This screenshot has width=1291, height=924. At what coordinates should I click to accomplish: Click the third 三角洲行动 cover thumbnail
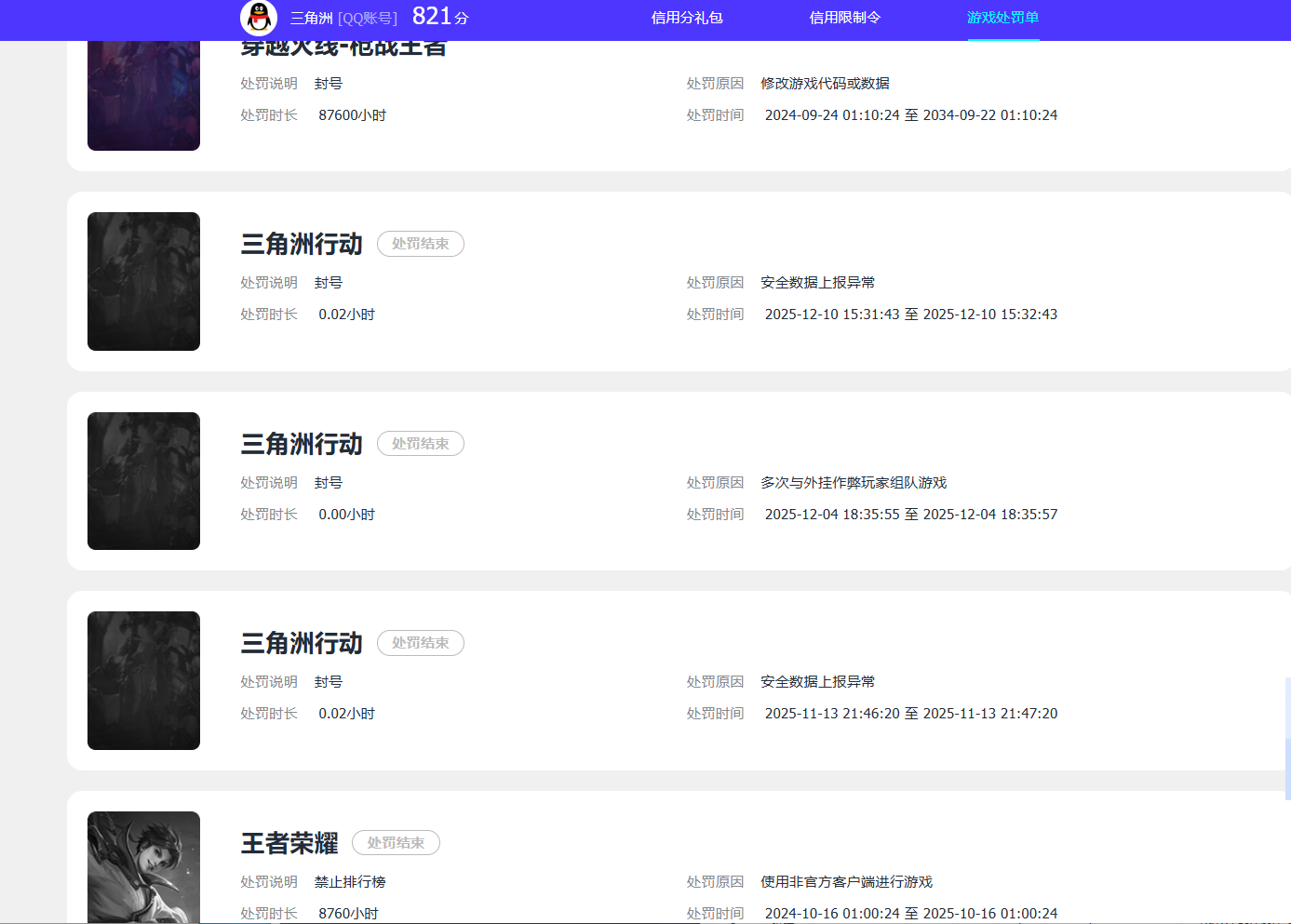point(143,680)
